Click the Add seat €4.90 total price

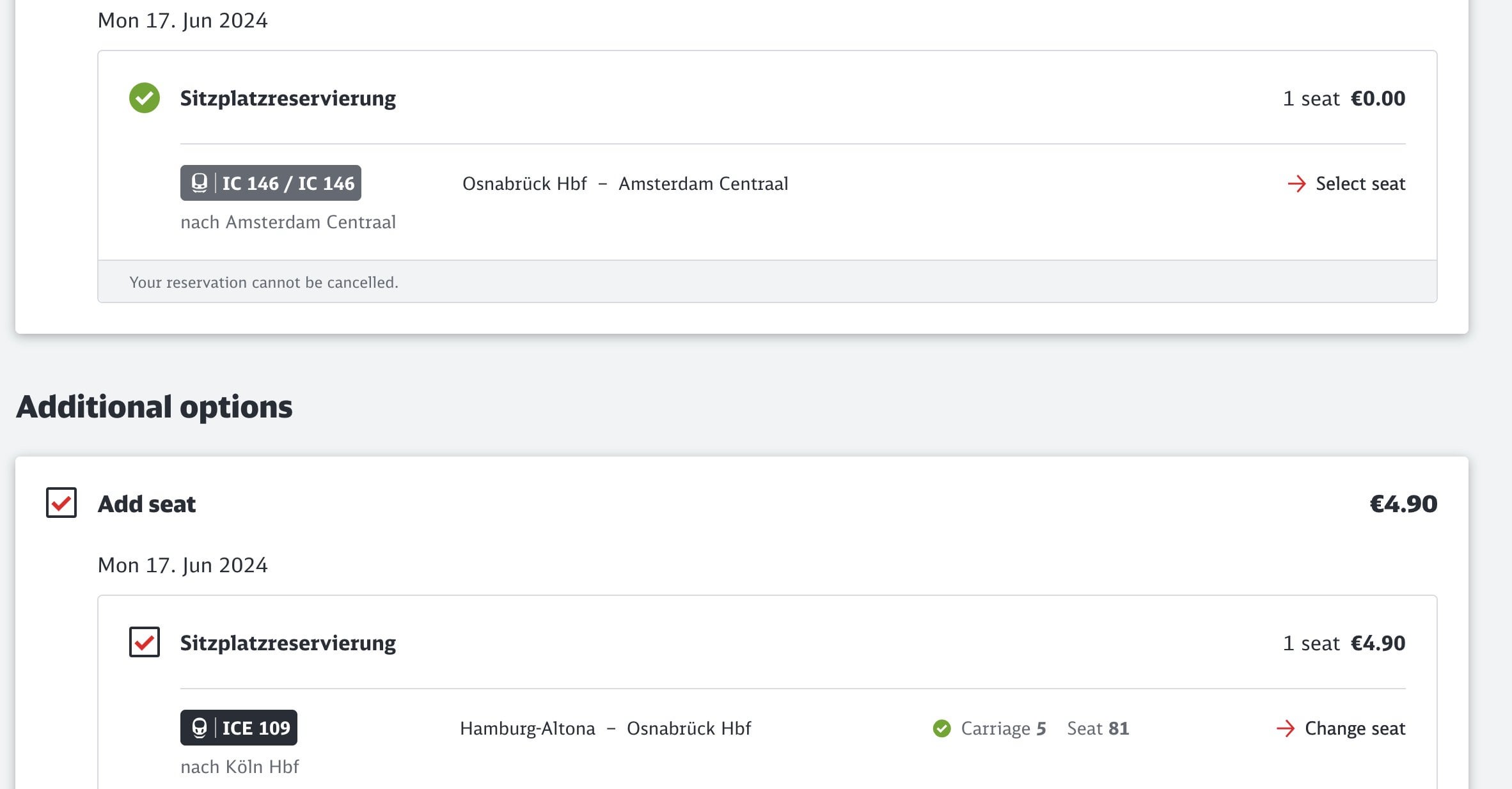click(x=1403, y=504)
